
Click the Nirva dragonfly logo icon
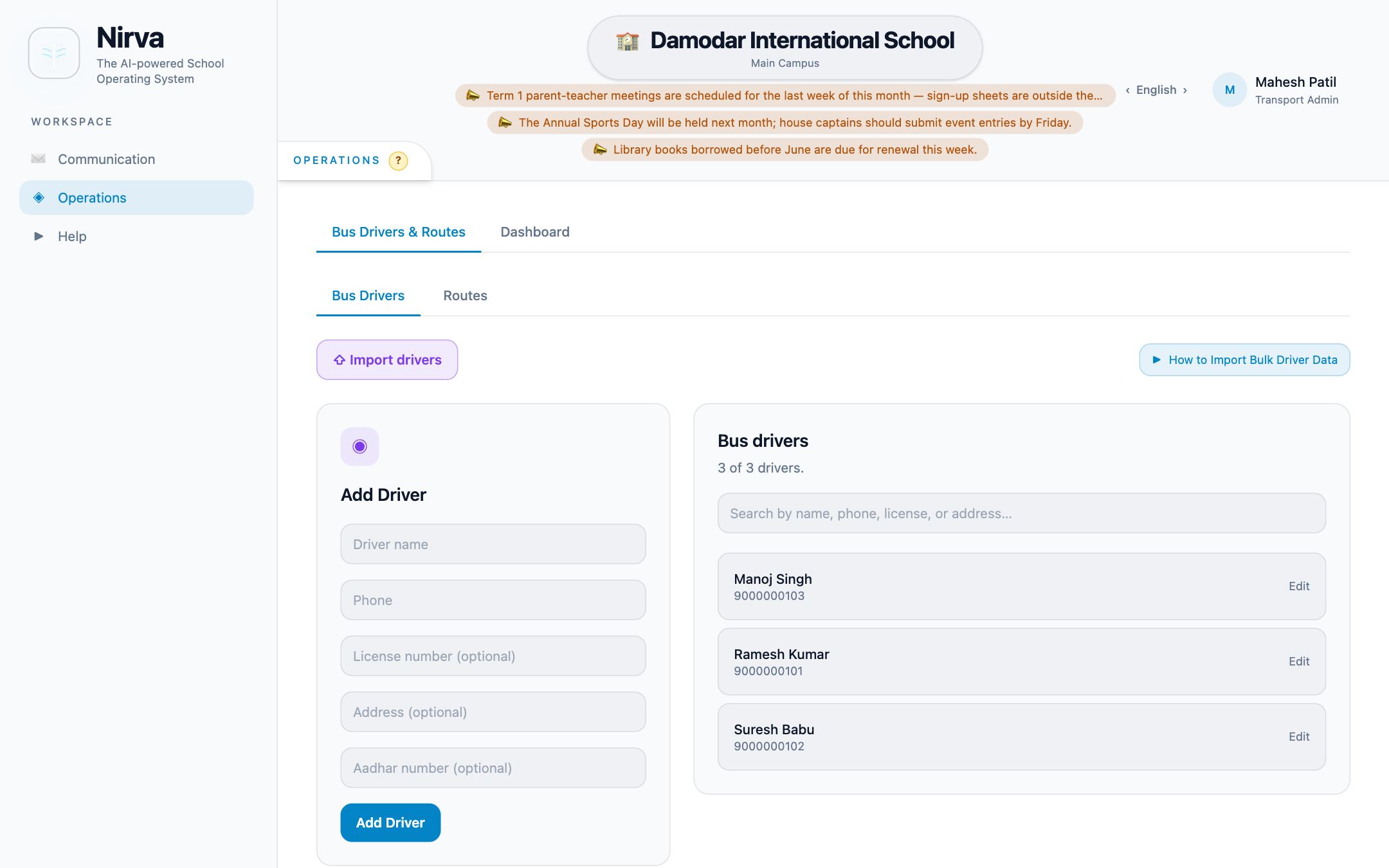coord(54,53)
